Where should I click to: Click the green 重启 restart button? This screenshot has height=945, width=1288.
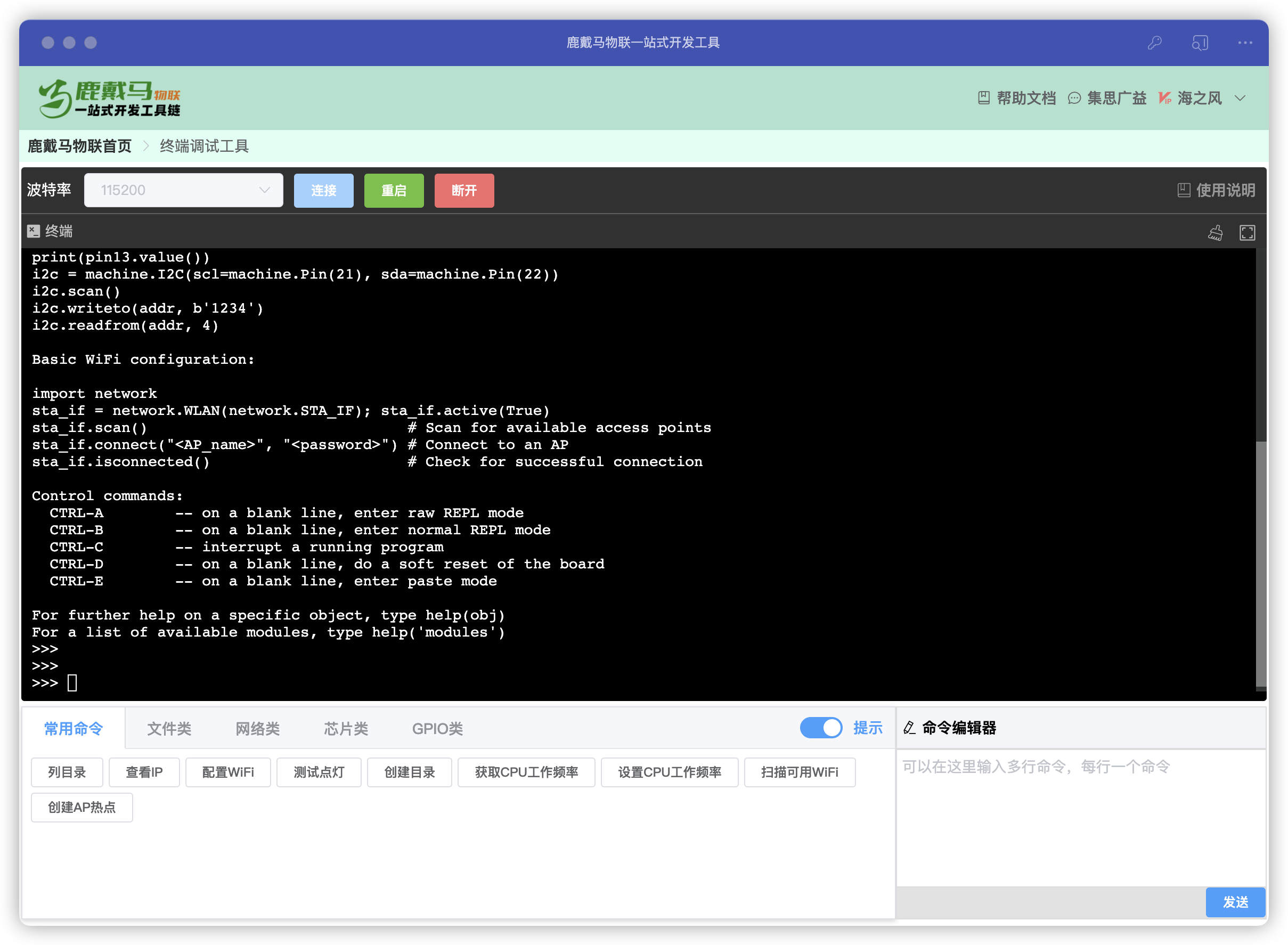[394, 191]
